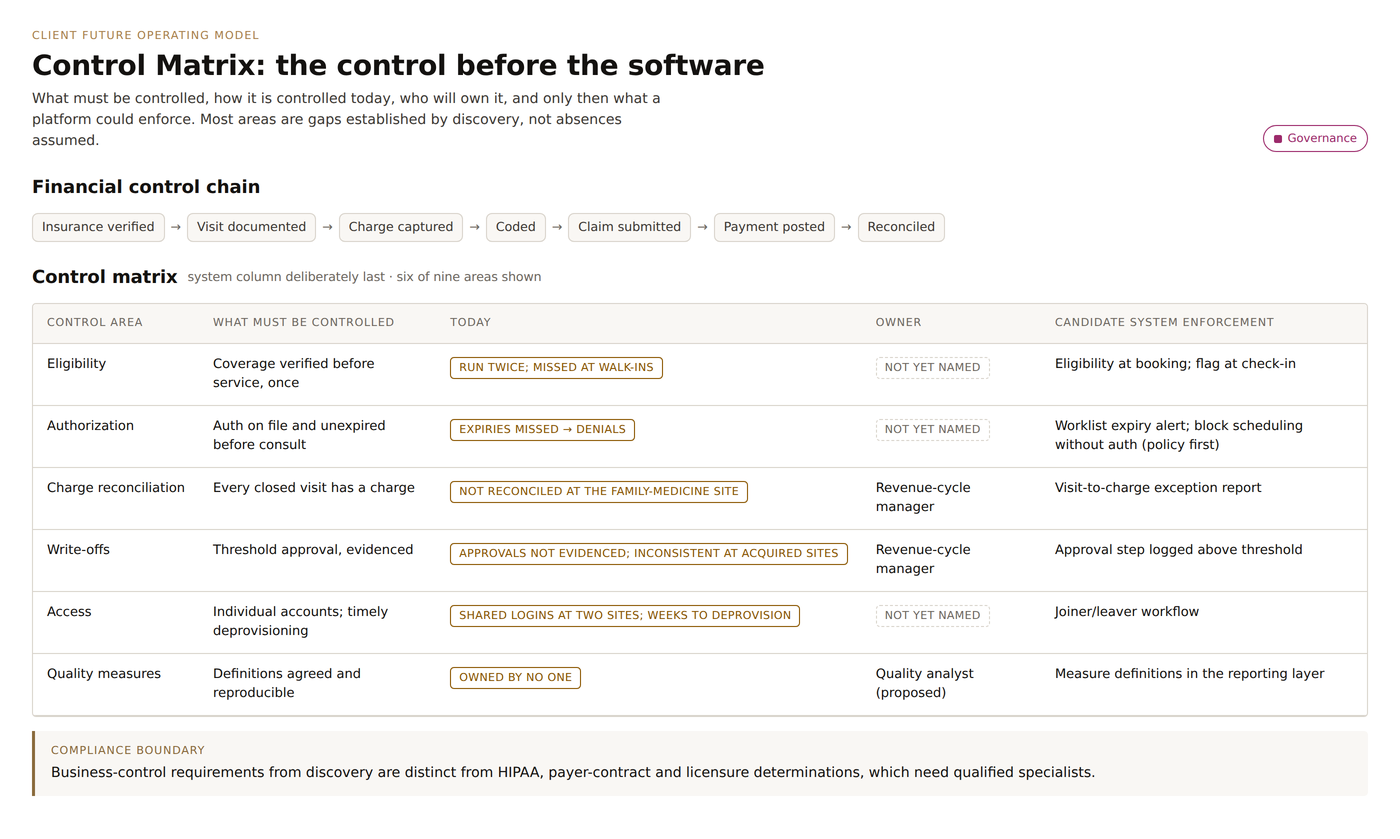Image resolution: width=1400 pixels, height=839 pixels.
Task: Click Revenue-cycle manager in Charge reconciliation row
Action: [x=923, y=497]
